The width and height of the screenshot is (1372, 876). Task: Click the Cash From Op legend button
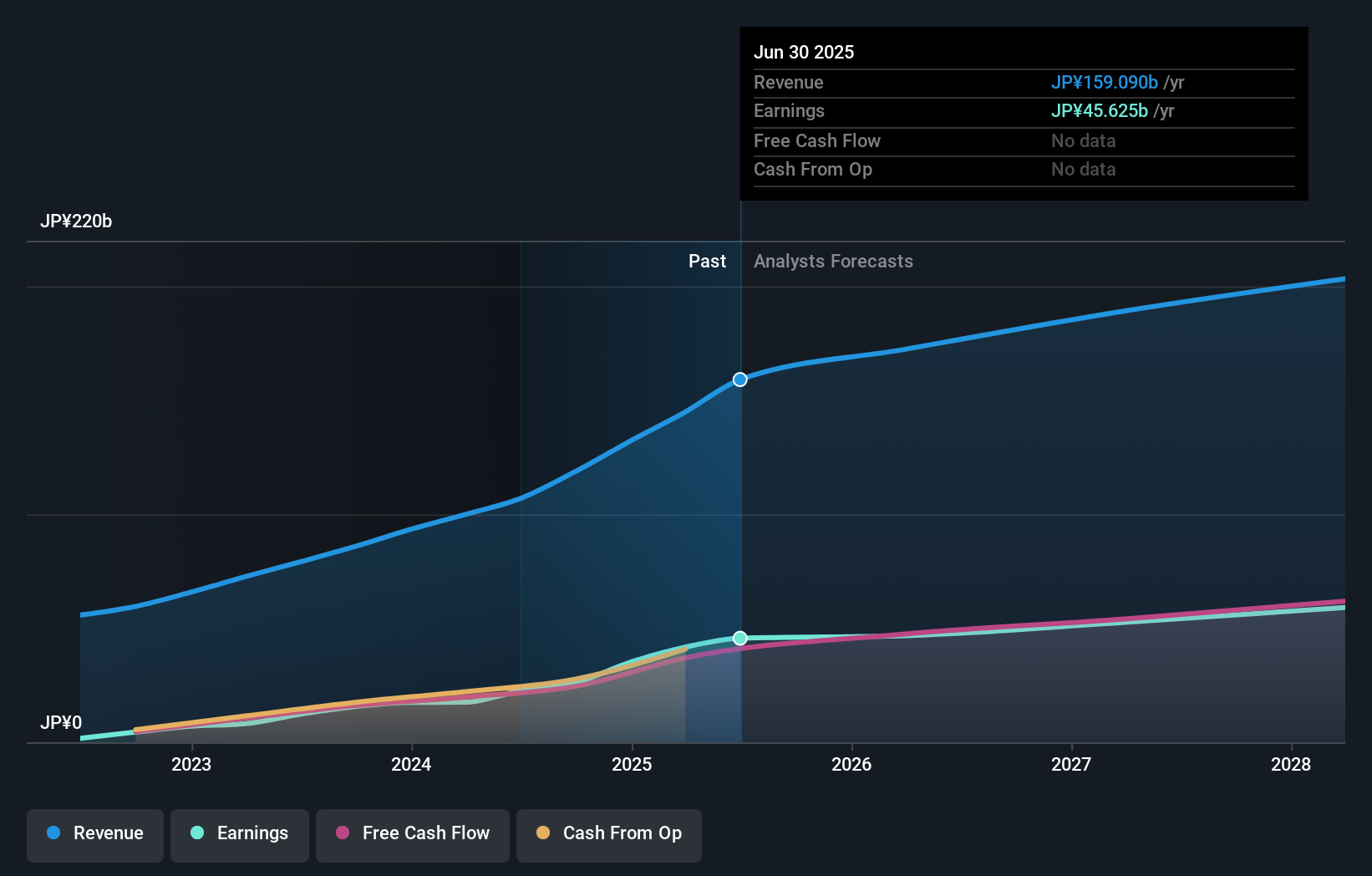pos(608,835)
